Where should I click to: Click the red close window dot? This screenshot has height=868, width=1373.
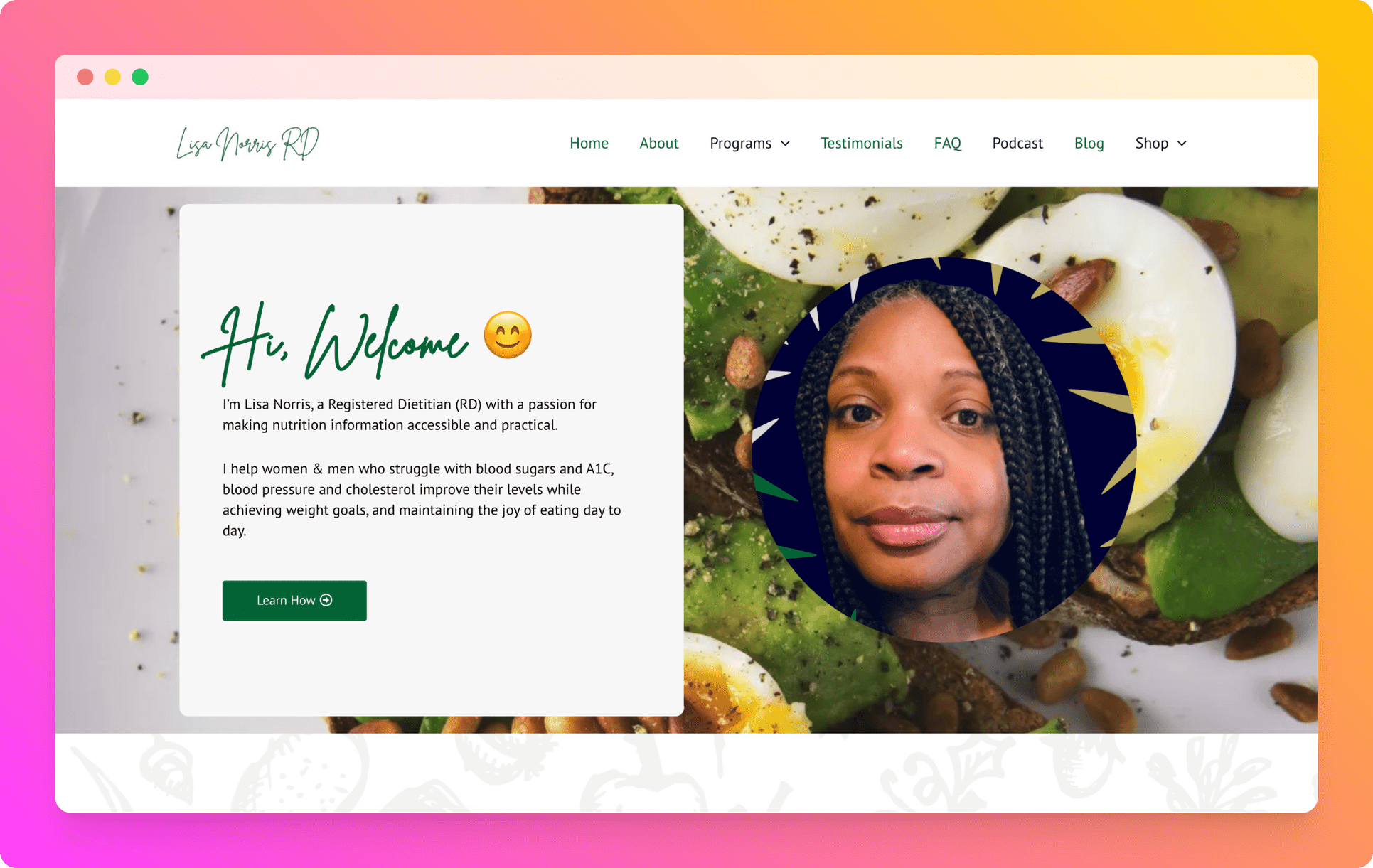[x=85, y=77]
